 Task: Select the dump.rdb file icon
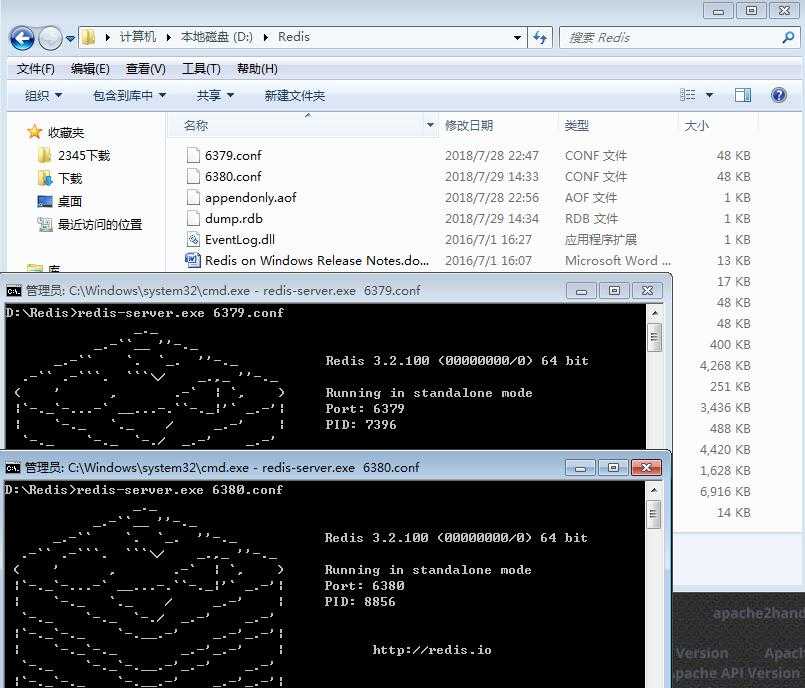coord(193,218)
